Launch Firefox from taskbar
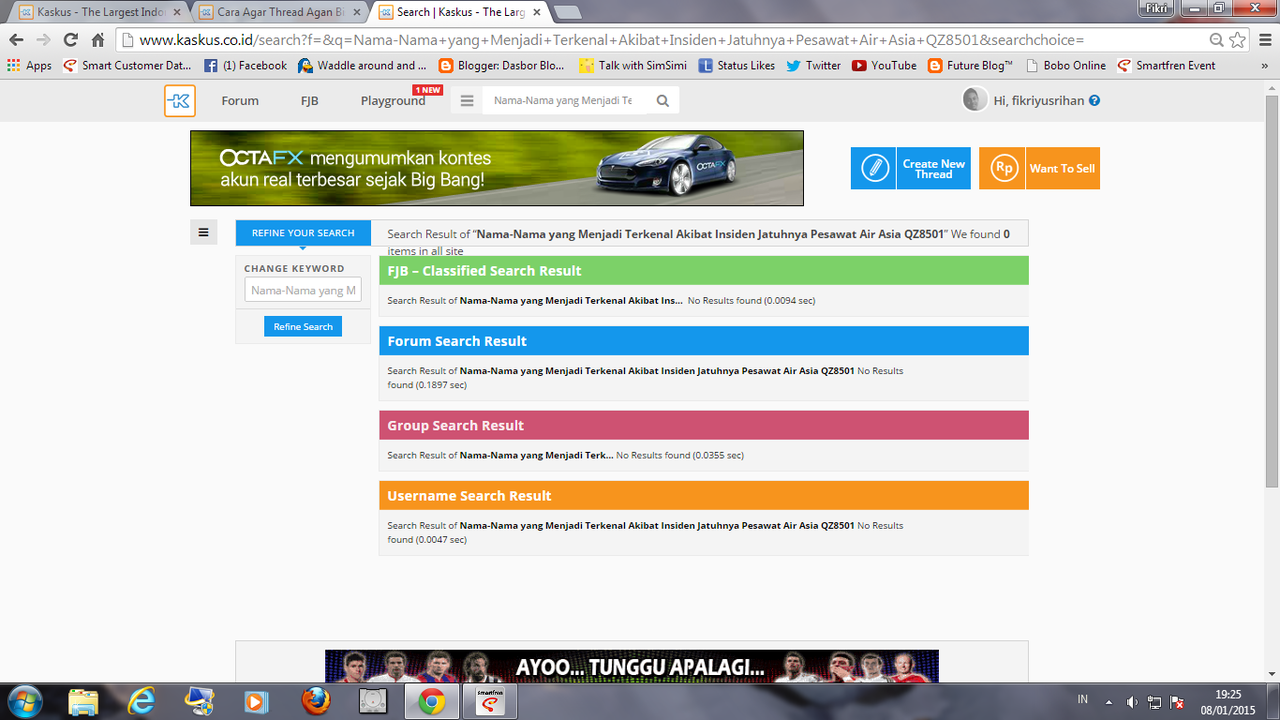 click(315, 702)
